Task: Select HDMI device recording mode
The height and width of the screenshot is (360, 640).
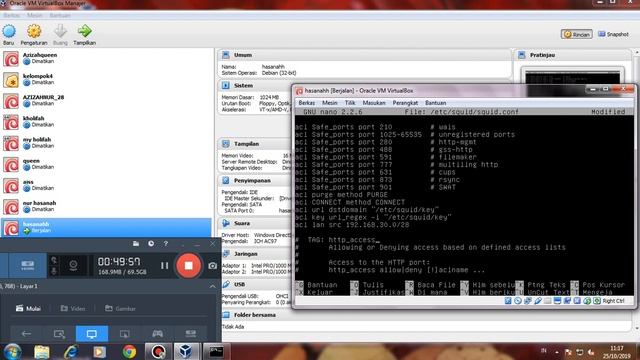Action: click(x=191, y=334)
